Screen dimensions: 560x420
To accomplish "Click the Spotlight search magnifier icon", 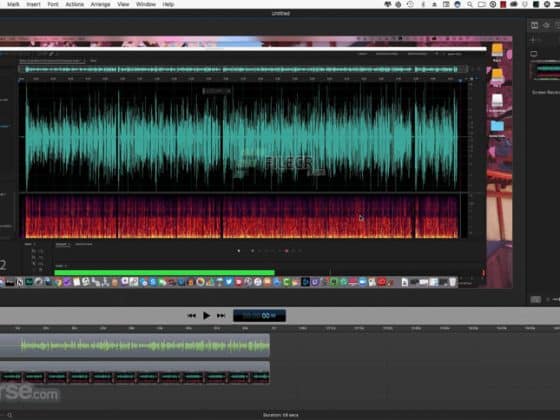I will 469,4.
